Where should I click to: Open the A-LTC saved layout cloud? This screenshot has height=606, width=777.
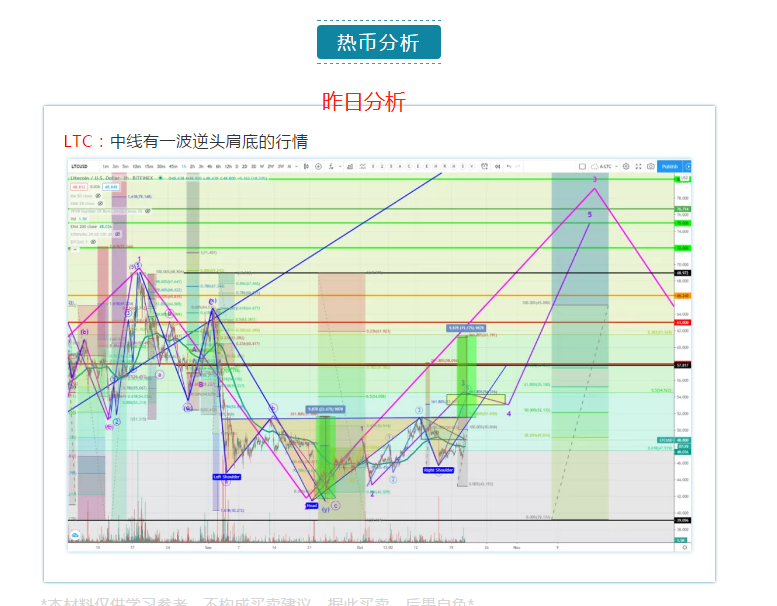[601, 166]
